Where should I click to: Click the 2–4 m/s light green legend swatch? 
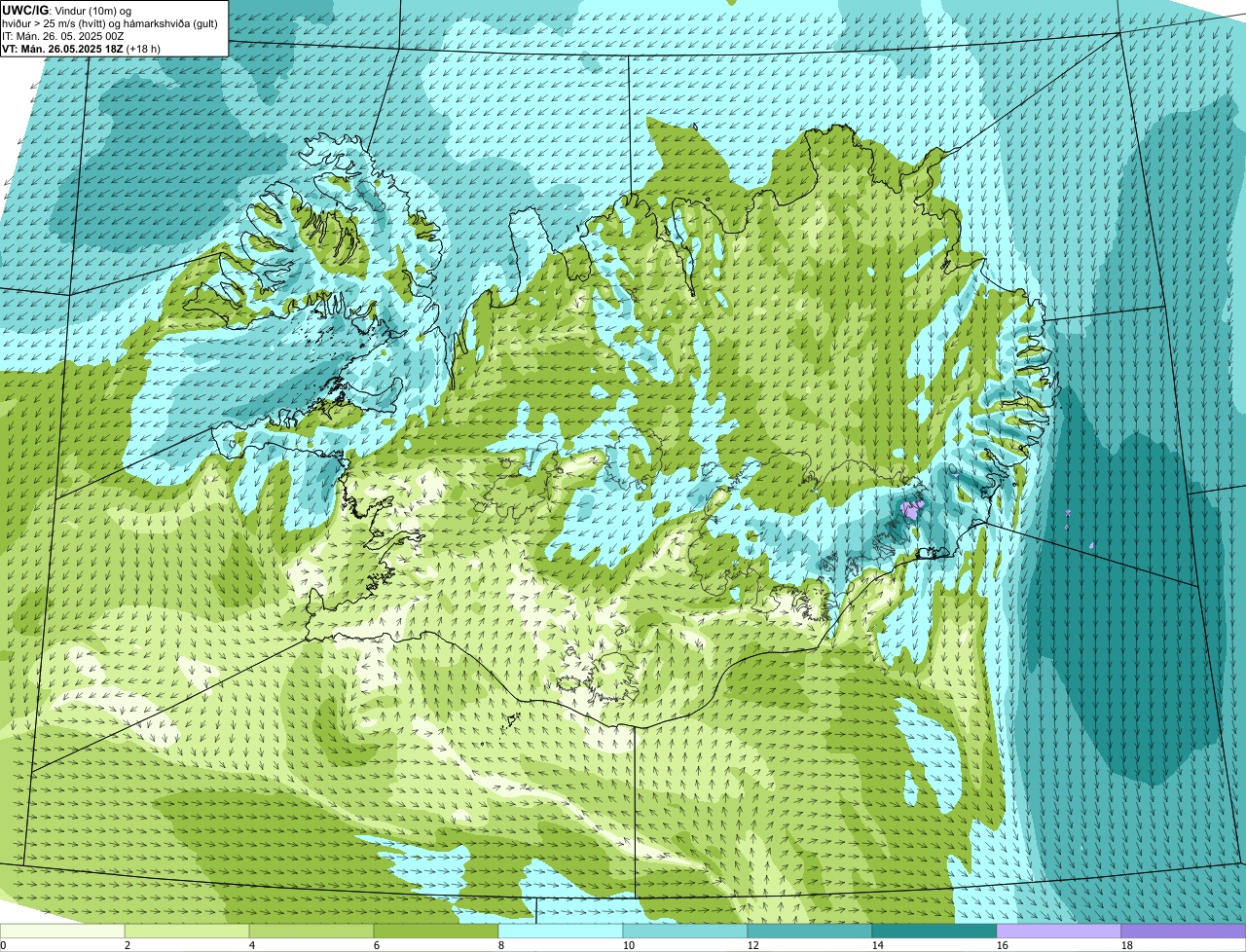(x=187, y=932)
